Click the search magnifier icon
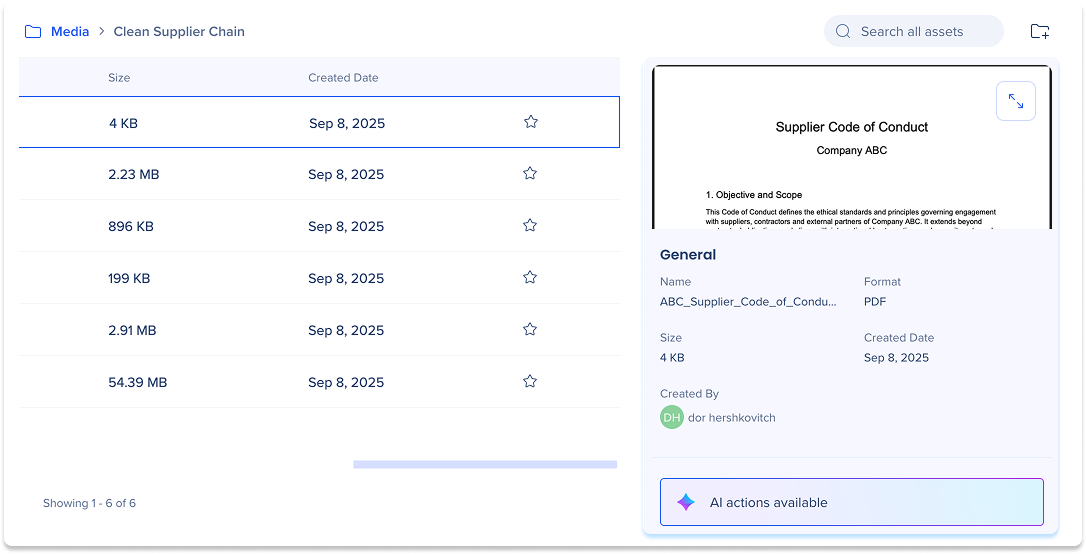This screenshot has height=554, width=1086. point(843,31)
